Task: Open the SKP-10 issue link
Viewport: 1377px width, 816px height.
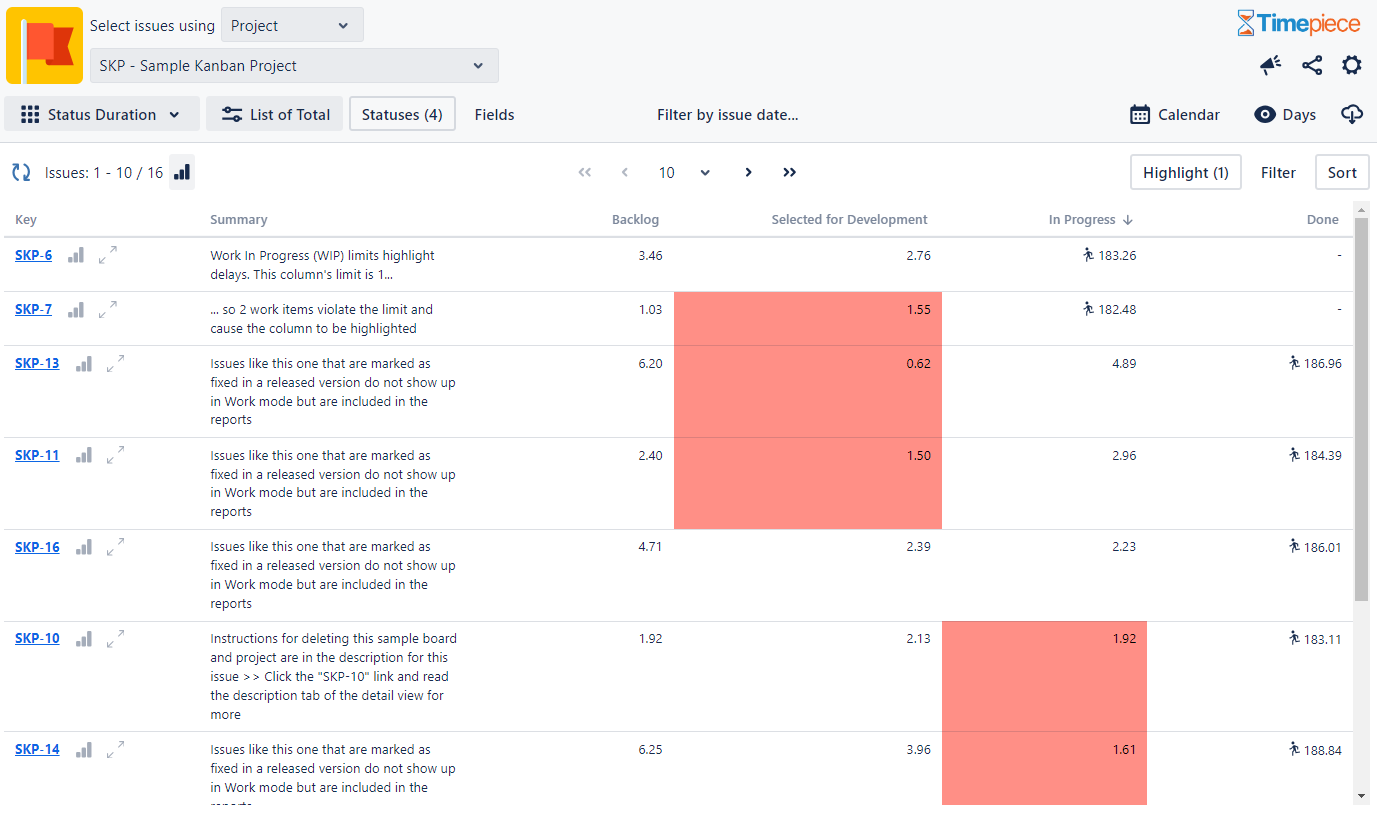Action: 37,638
